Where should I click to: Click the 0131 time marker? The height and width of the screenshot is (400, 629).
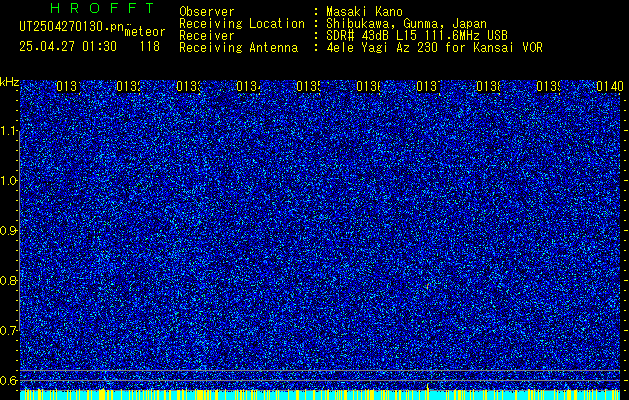[69, 86]
